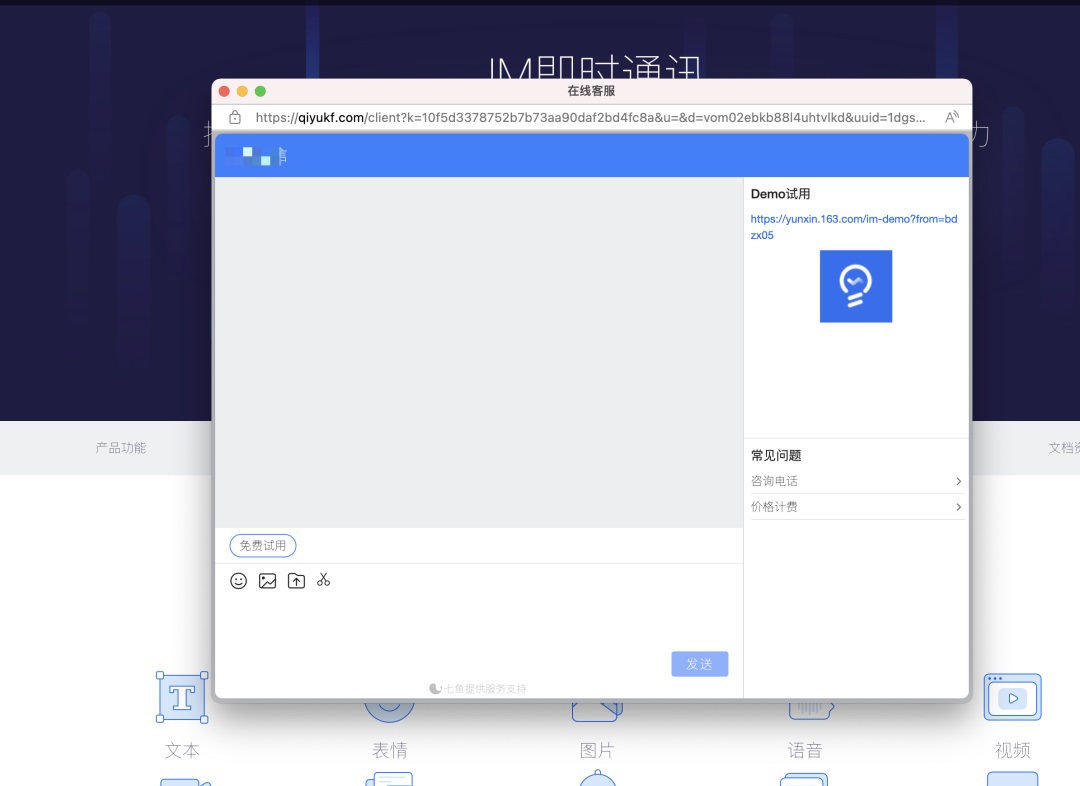The image size is (1080, 786).
Task: Open the yunxin.163.com im-demo link
Action: pos(854,227)
